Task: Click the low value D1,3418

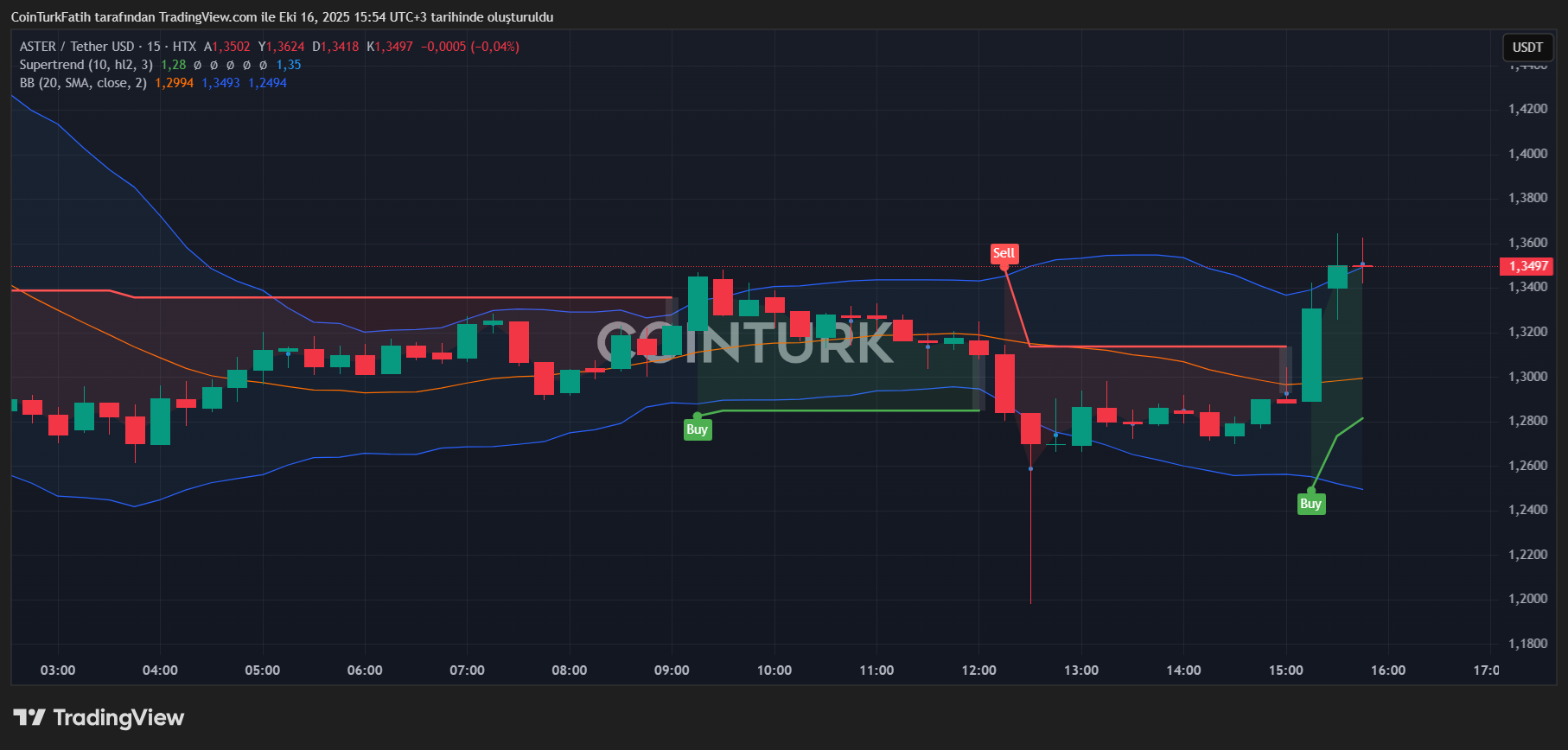Action: click(x=335, y=47)
